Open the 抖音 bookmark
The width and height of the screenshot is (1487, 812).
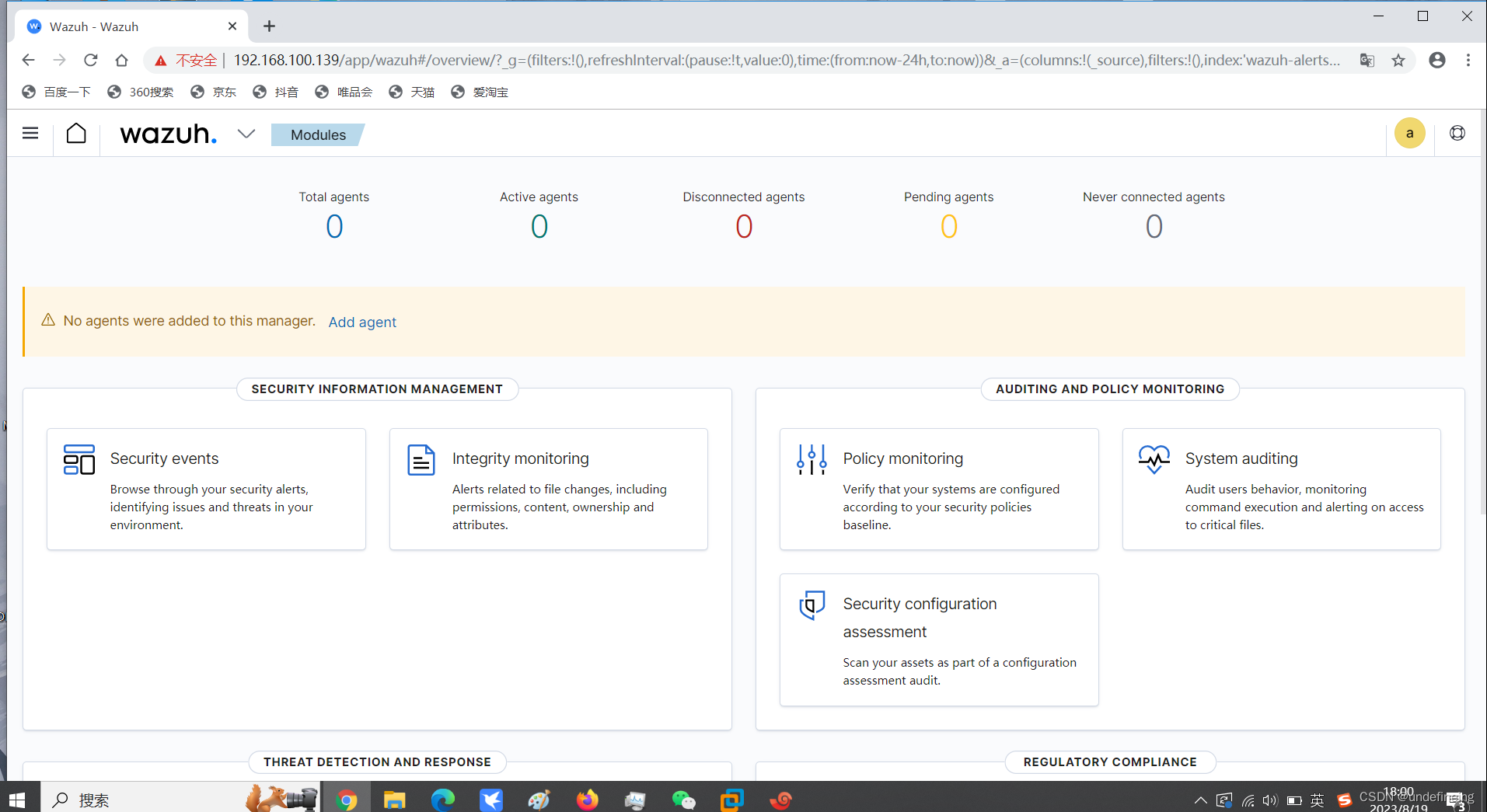click(275, 92)
